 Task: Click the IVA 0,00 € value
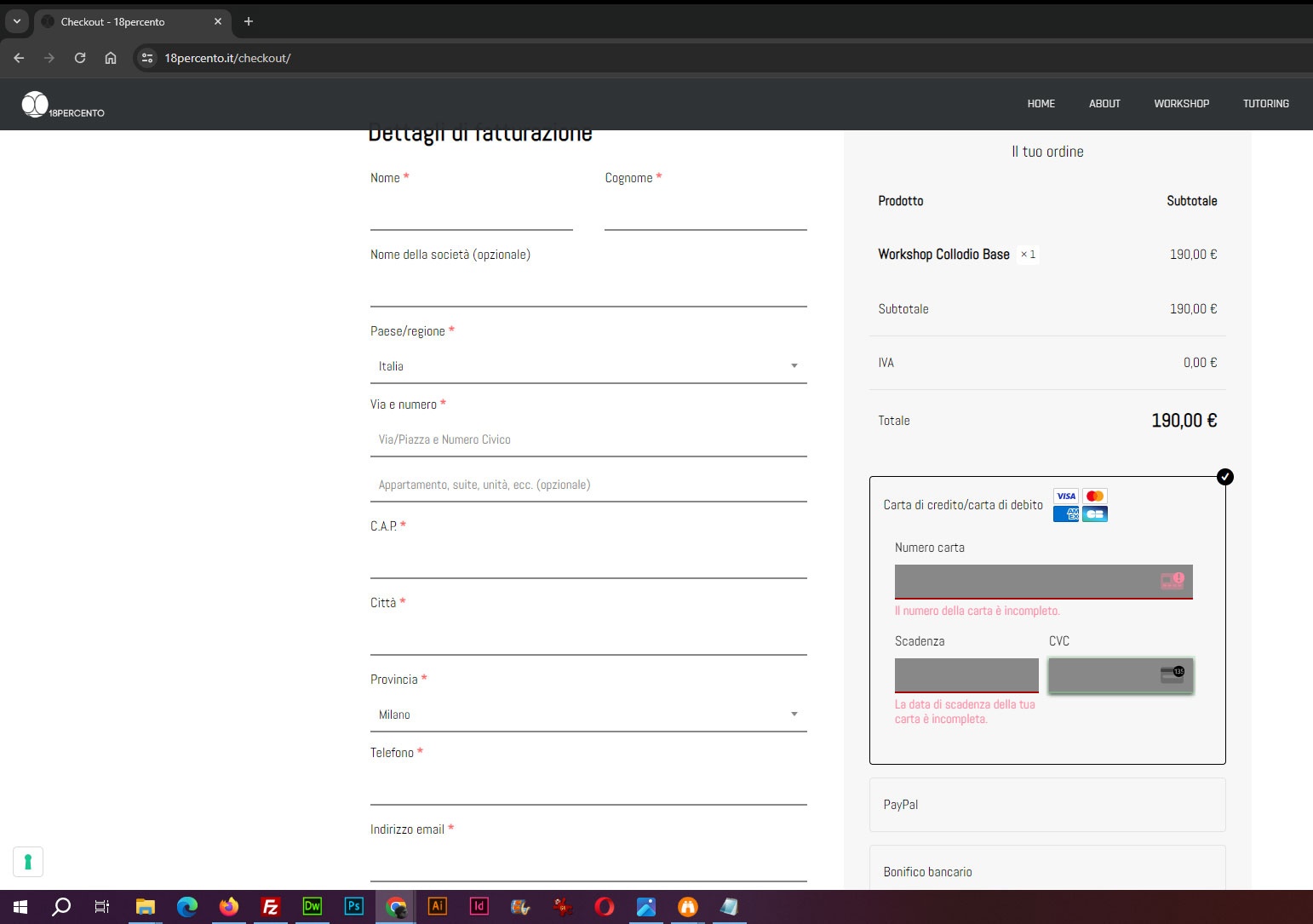1200,363
